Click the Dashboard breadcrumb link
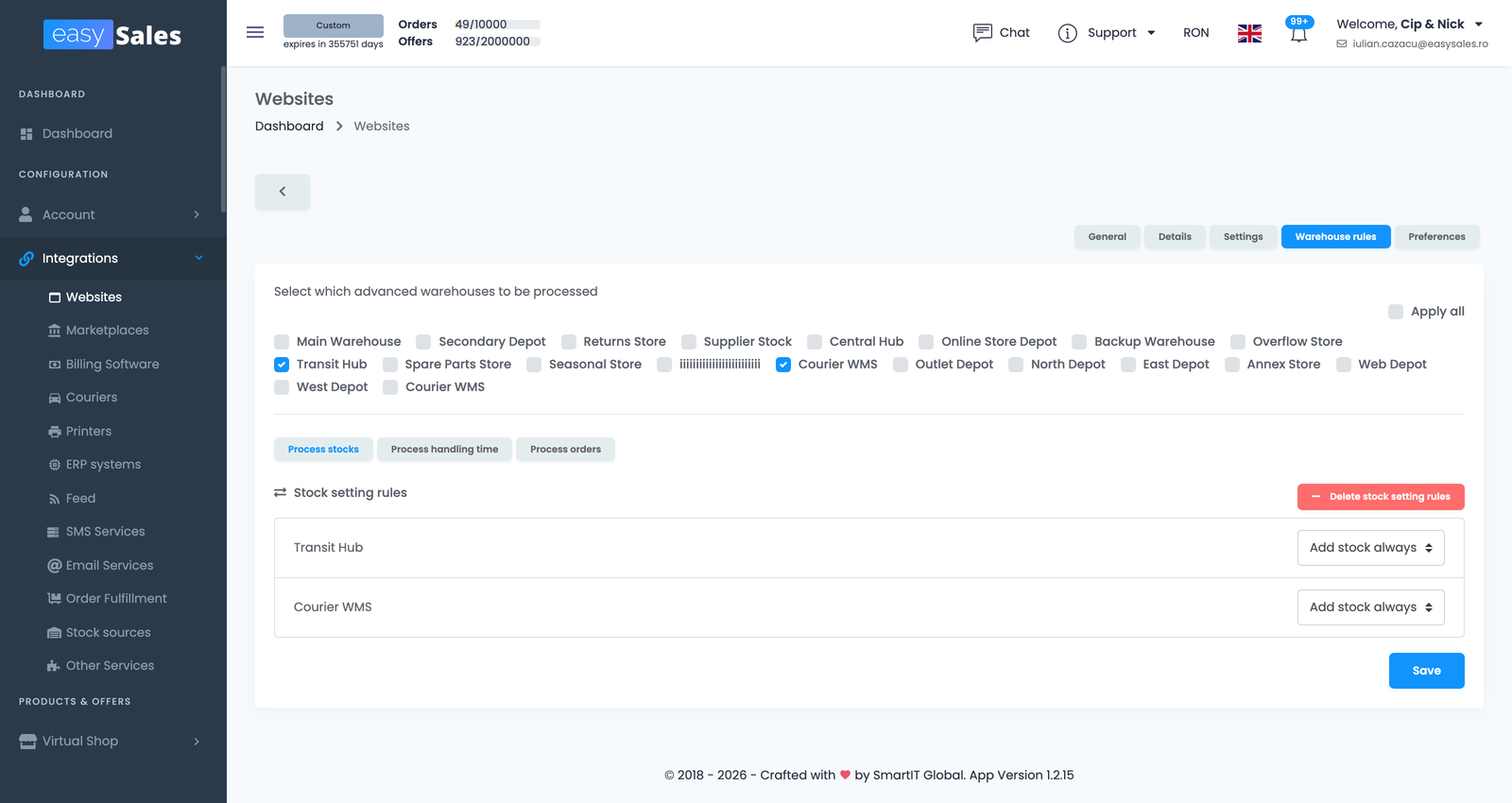Viewport: 1512px width, 803px height. pos(289,127)
